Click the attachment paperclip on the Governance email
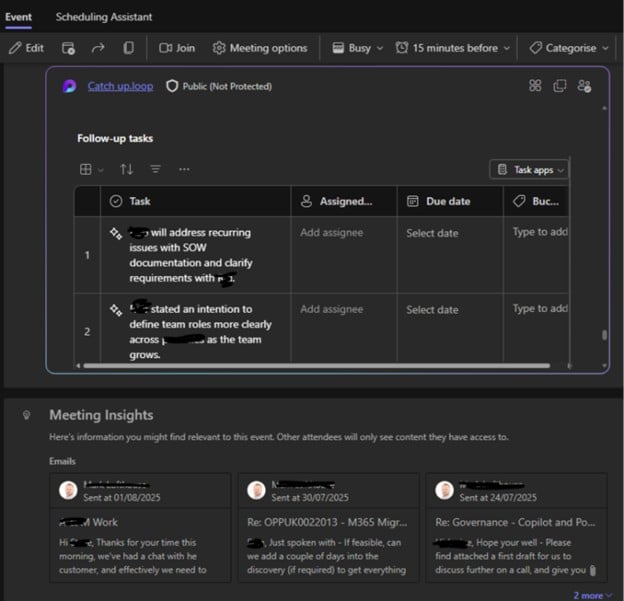The image size is (624, 601). (593, 570)
